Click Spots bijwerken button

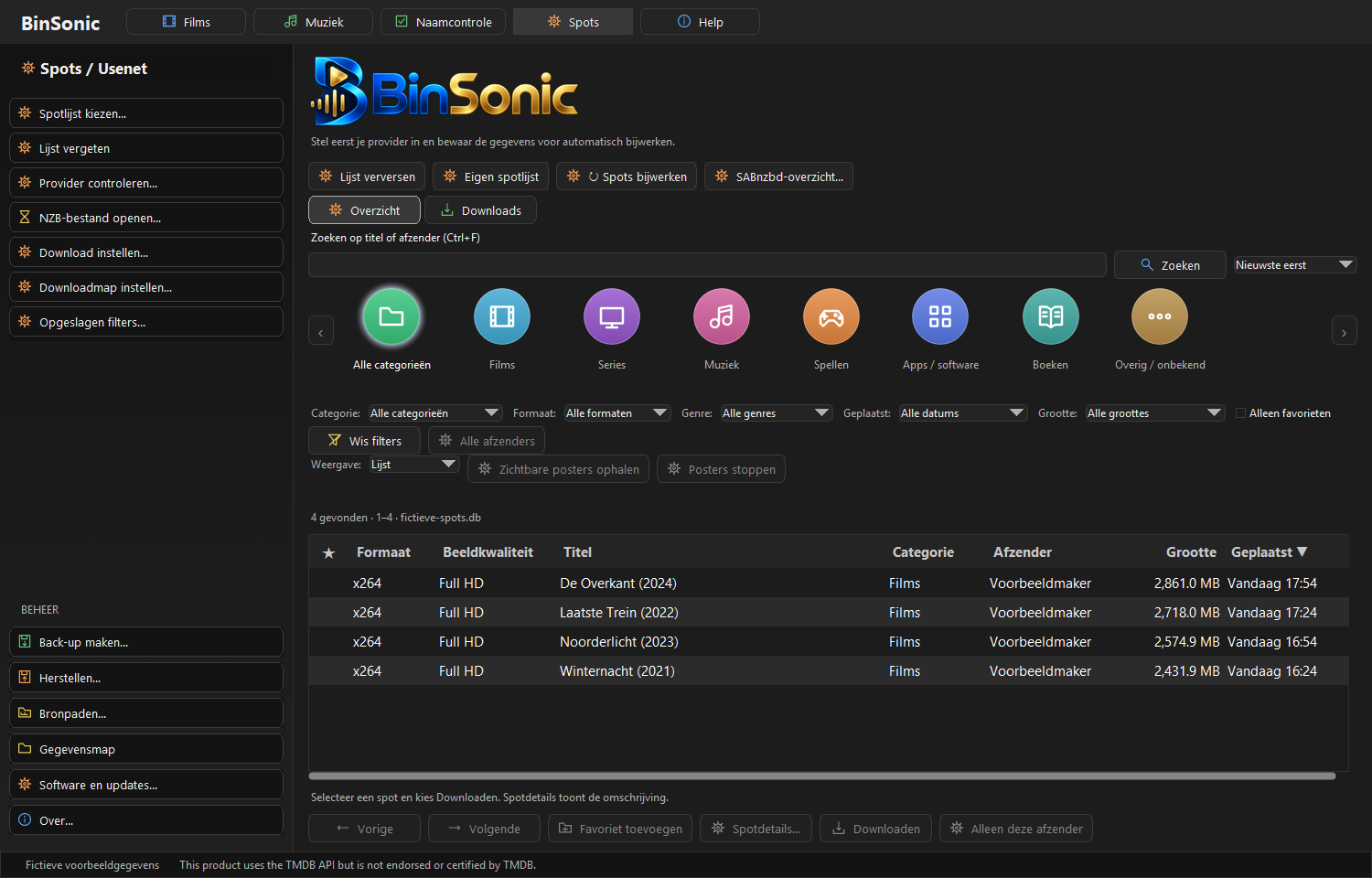coord(627,177)
